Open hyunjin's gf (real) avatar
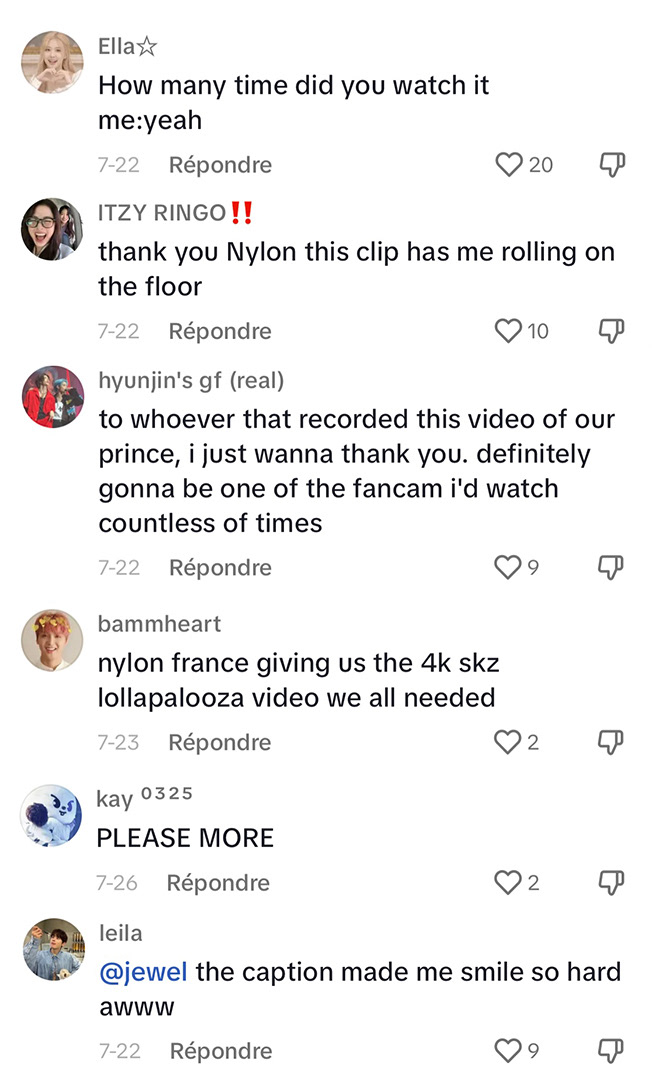Image resolution: width=652 pixels, height=1090 pixels. tap(53, 396)
